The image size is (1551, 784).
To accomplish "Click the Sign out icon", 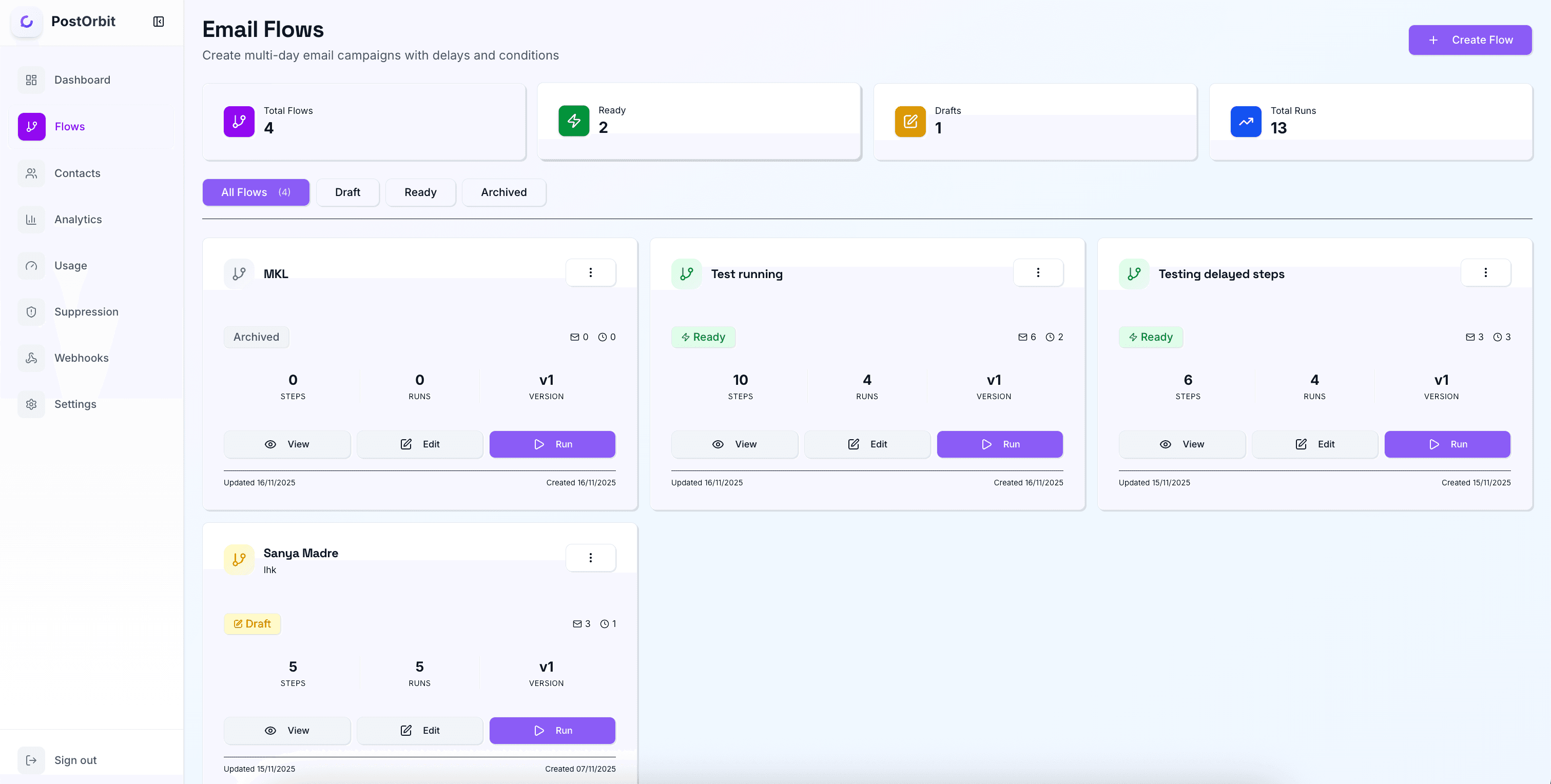I will (31, 760).
